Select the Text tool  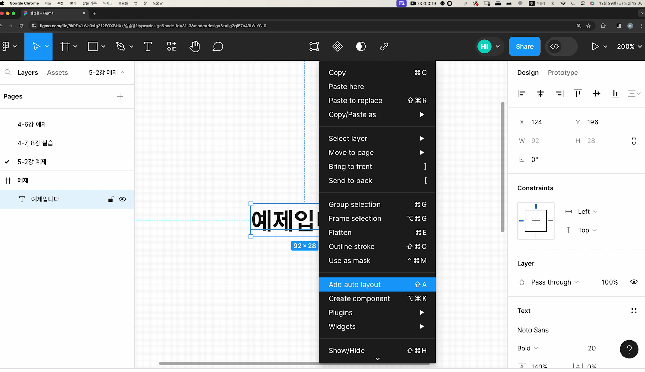[148, 46]
